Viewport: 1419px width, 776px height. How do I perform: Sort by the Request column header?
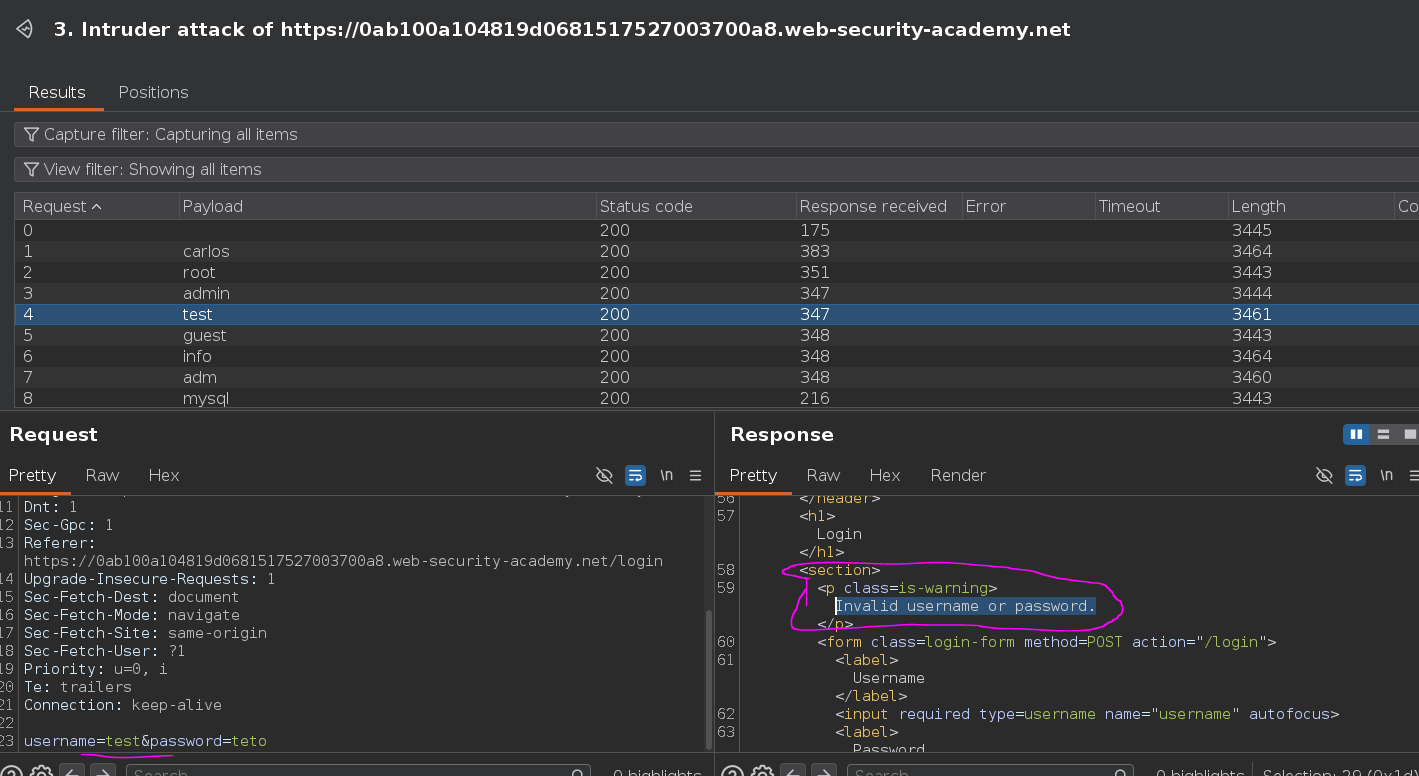pos(97,206)
